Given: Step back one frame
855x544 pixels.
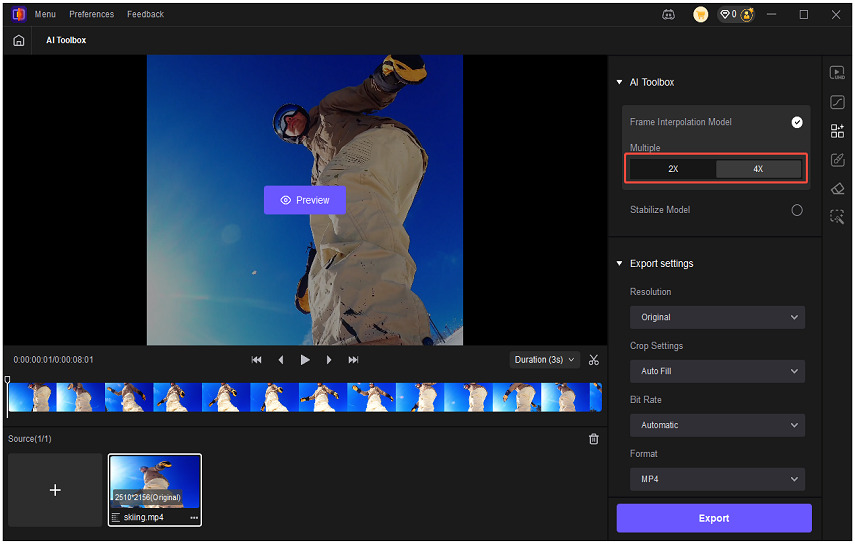Looking at the screenshot, I should pos(281,360).
